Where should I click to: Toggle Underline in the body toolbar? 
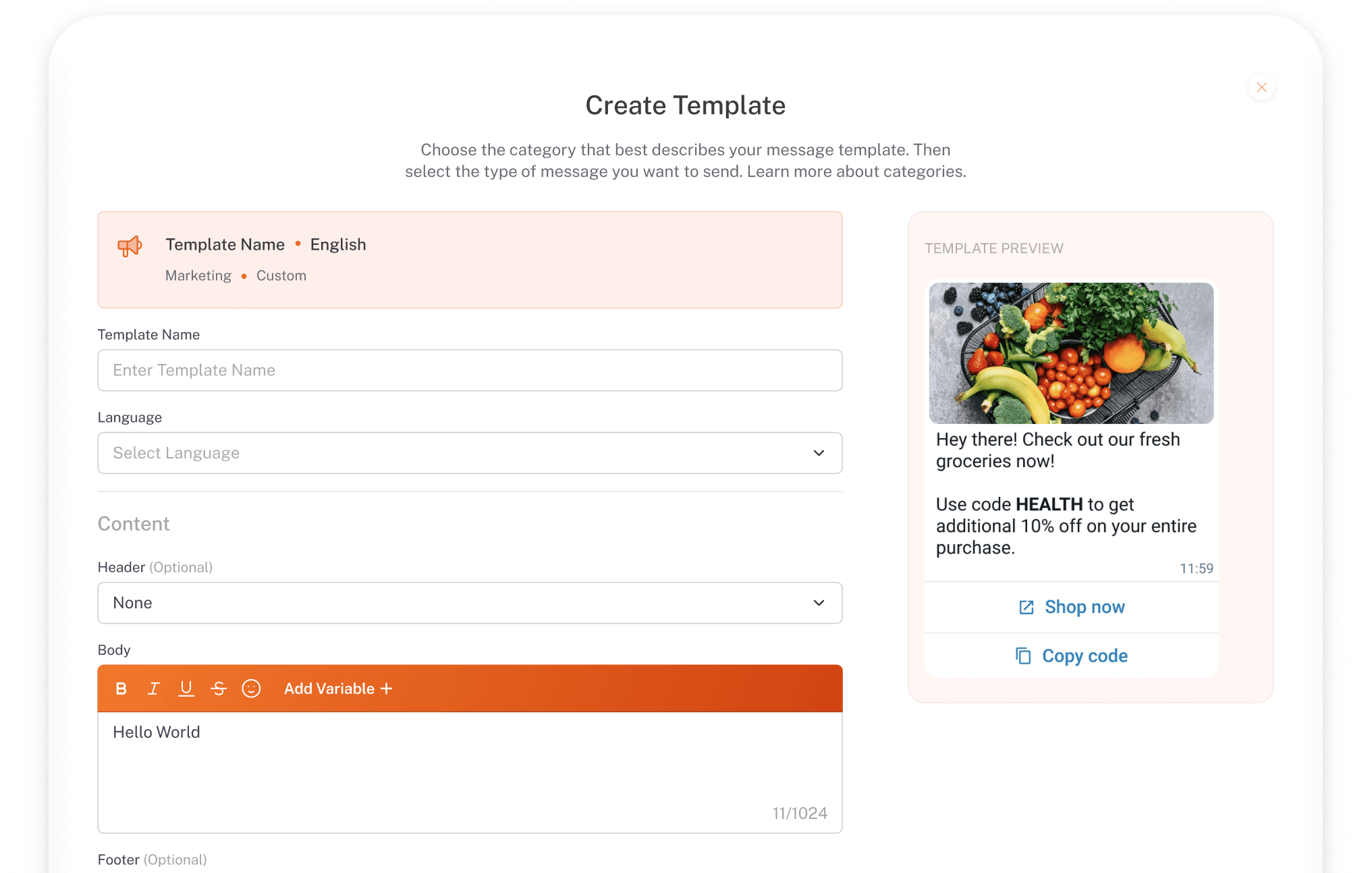click(x=186, y=689)
